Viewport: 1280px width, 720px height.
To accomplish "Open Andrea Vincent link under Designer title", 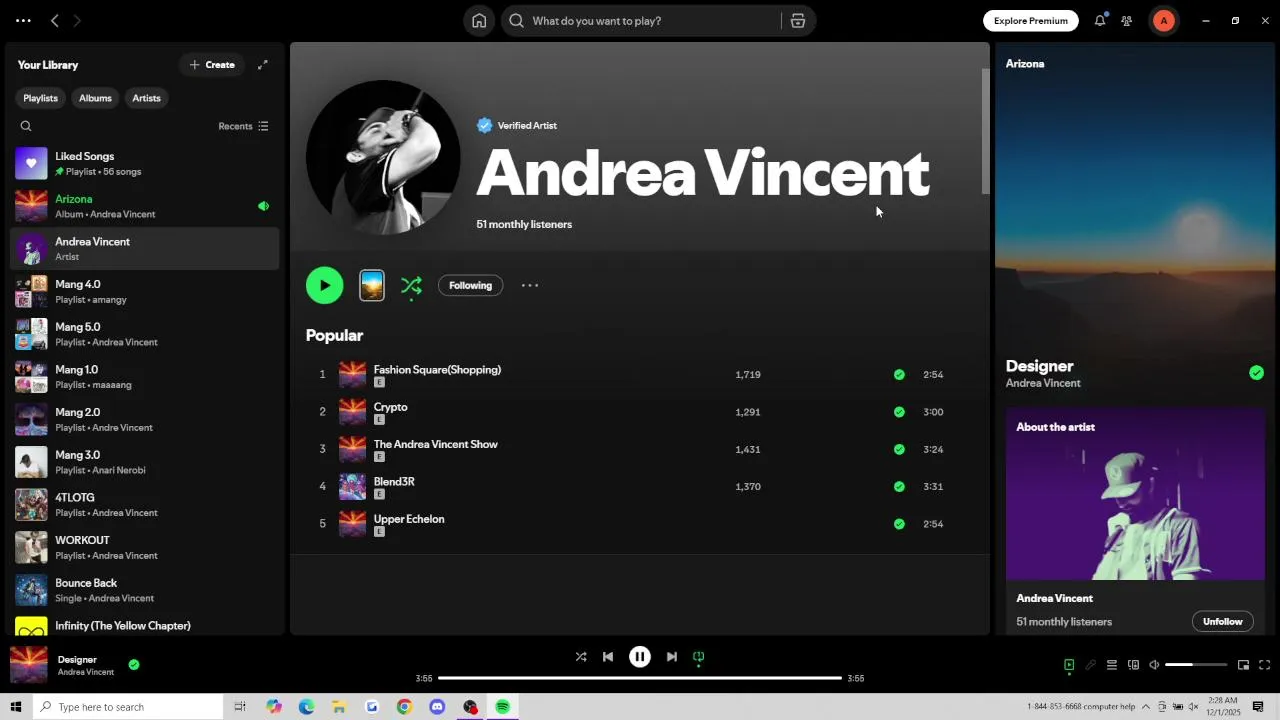I will [1043, 383].
